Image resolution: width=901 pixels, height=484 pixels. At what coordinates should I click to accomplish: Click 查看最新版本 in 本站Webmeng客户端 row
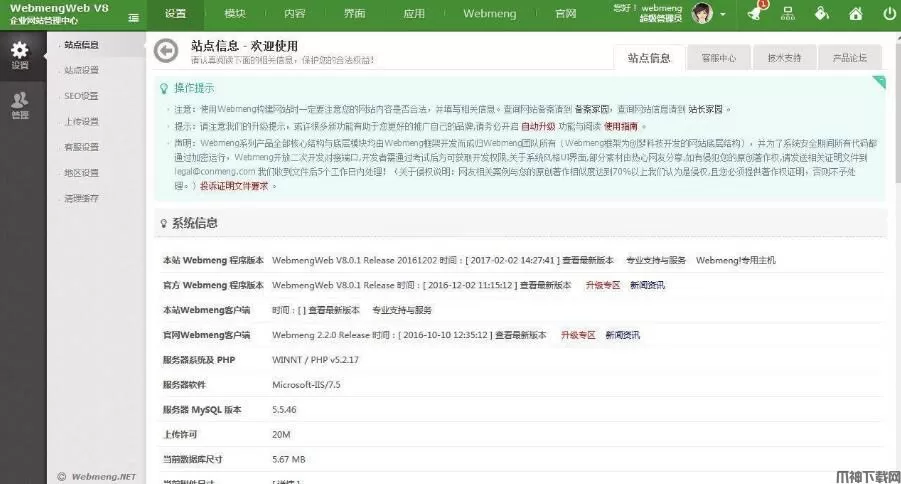[334, 310]
